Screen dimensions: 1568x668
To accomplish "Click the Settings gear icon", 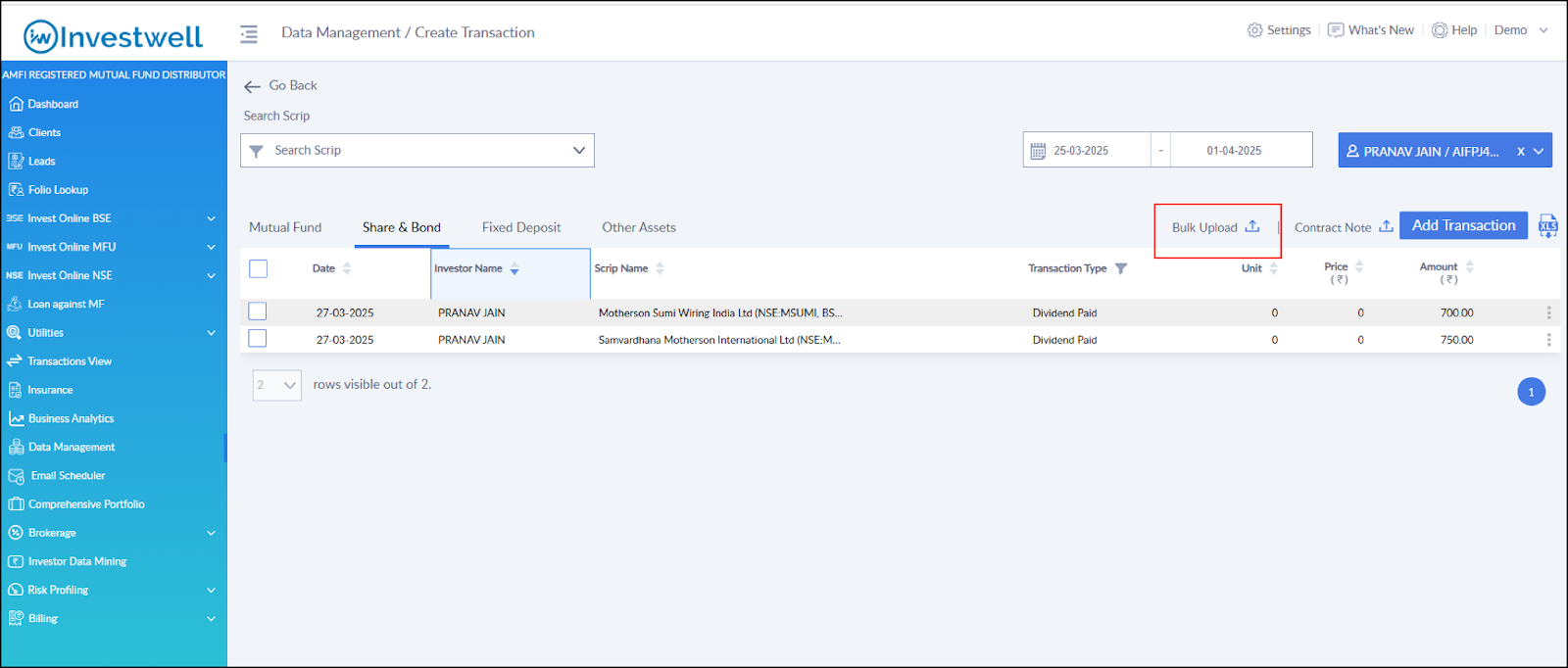I will pos(1254,30).
